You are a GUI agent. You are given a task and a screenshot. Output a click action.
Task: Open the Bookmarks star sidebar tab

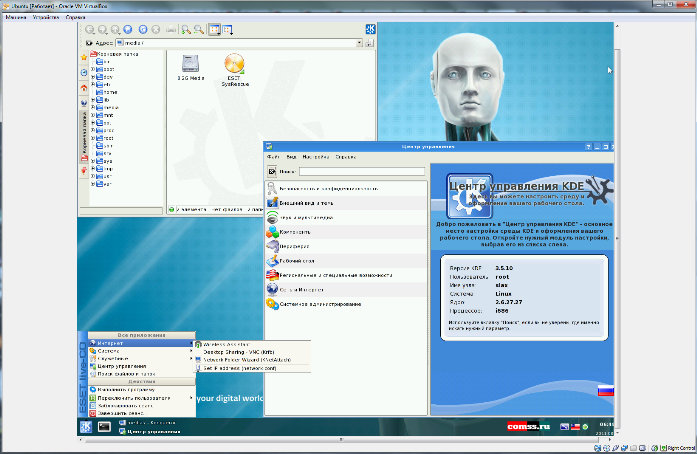[x=84, y=57]
